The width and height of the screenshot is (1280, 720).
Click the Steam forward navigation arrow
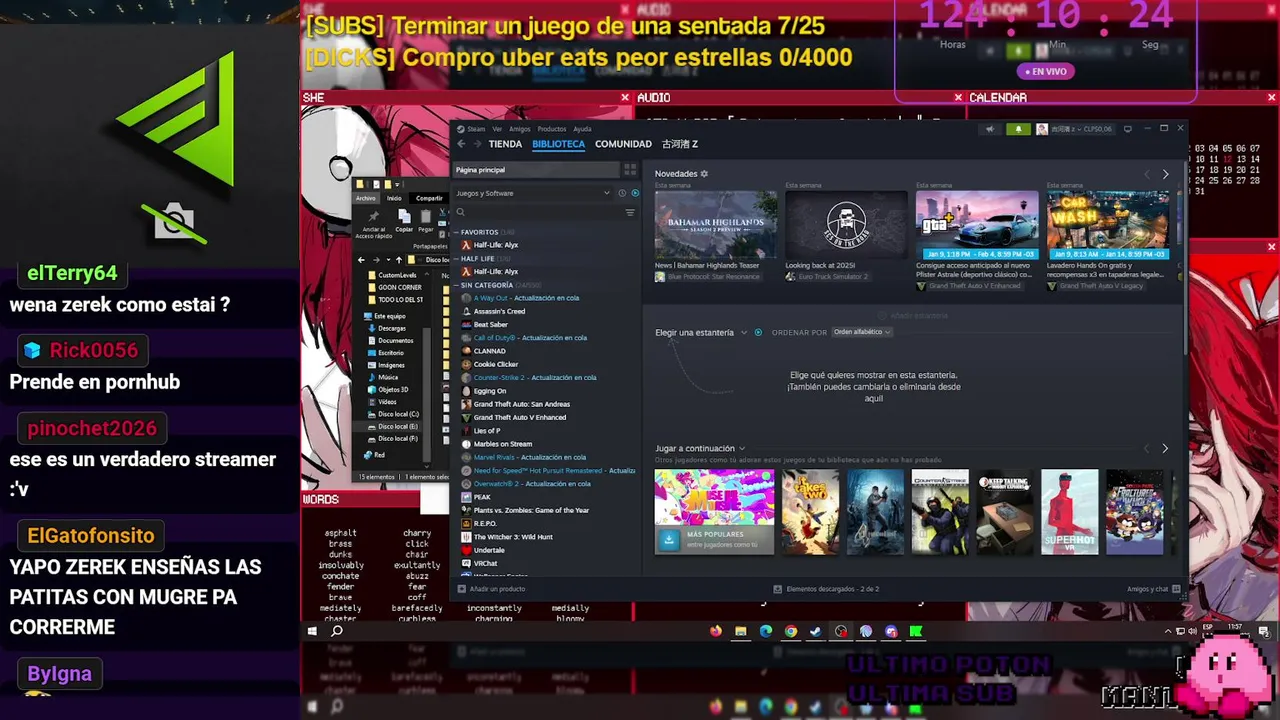[x=477, y=144]
